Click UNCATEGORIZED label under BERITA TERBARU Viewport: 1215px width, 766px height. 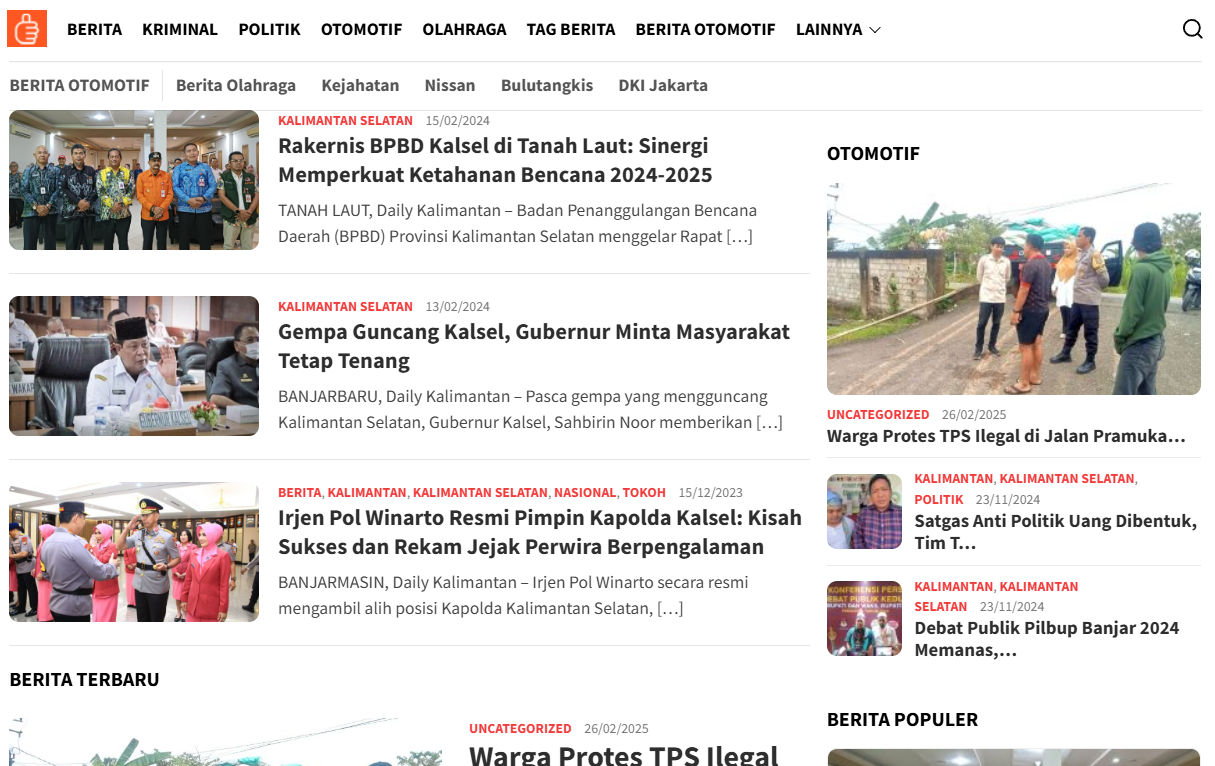(520, 728)
